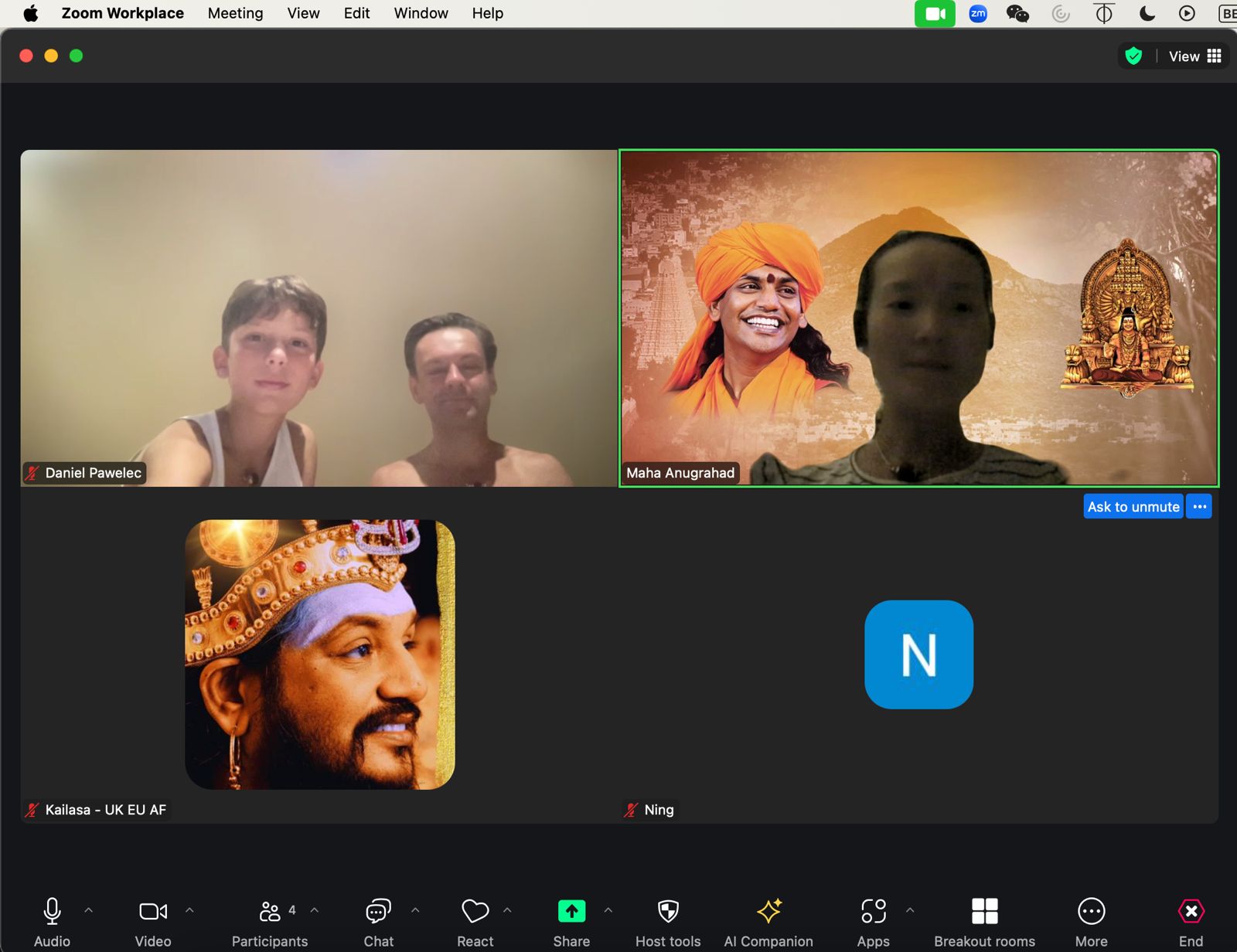Open the Apps icon in toolbar
The image size is (1237, 952).
click(873, 912)
